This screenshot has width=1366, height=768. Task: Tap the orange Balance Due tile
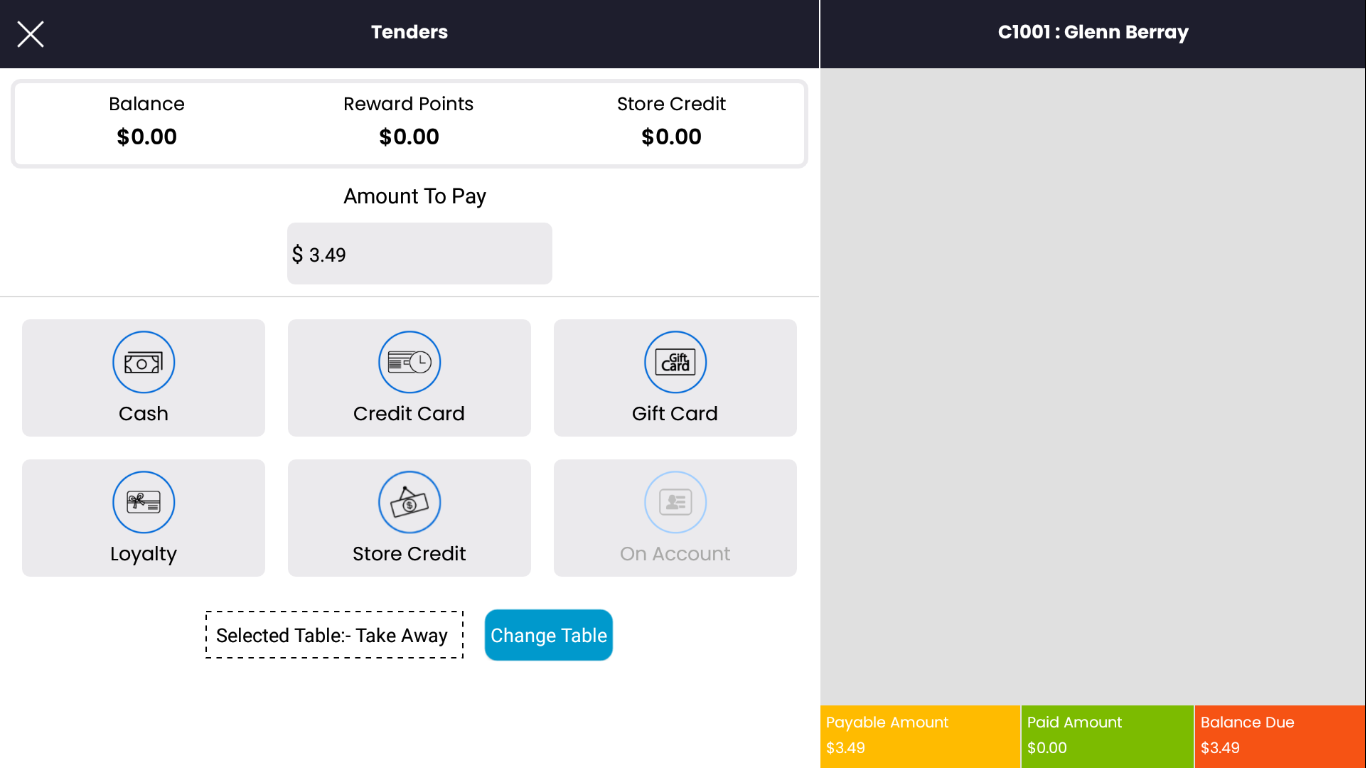pos(1280,736)
